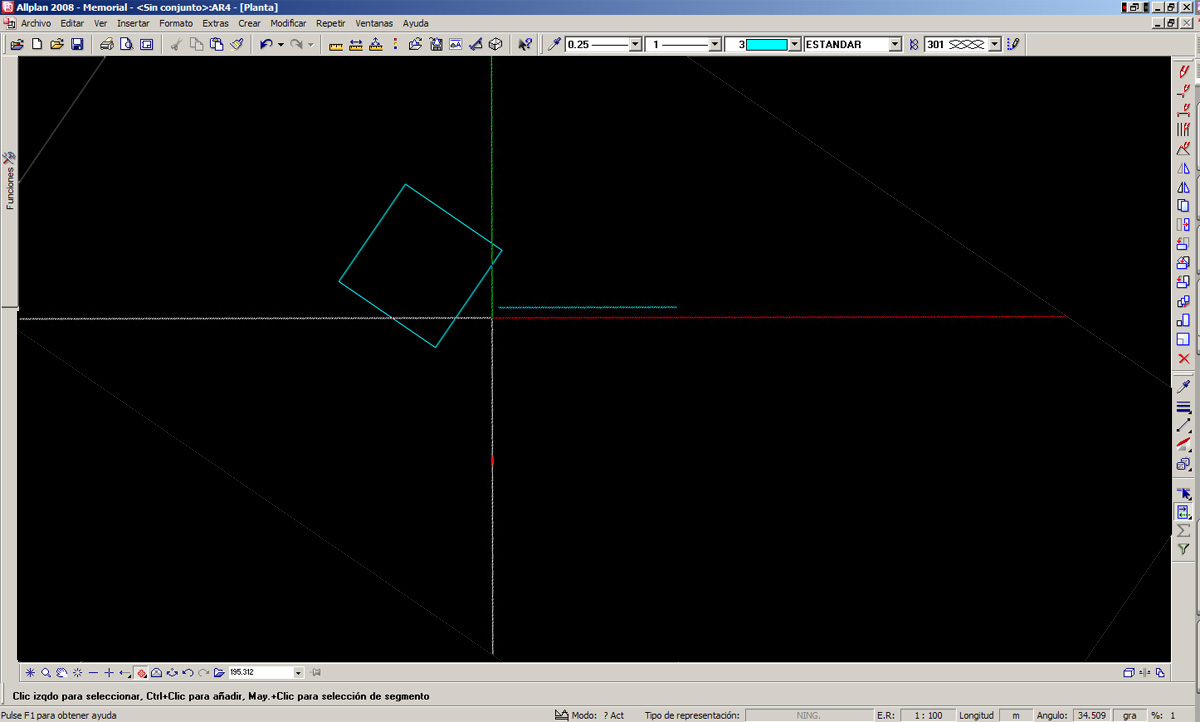Click the open folder icon in view bar

219,673
